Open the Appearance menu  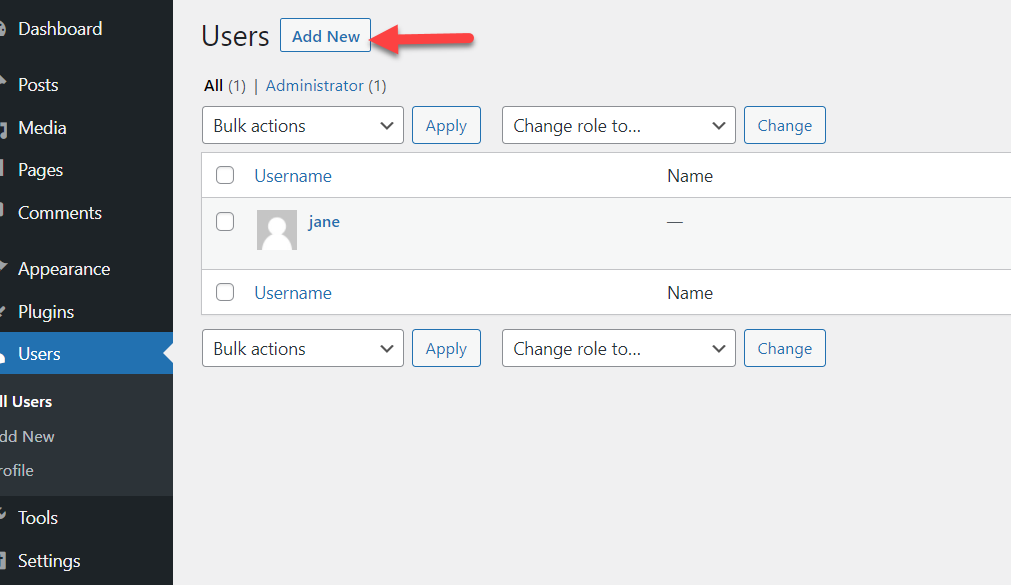[x=64, y=269]
